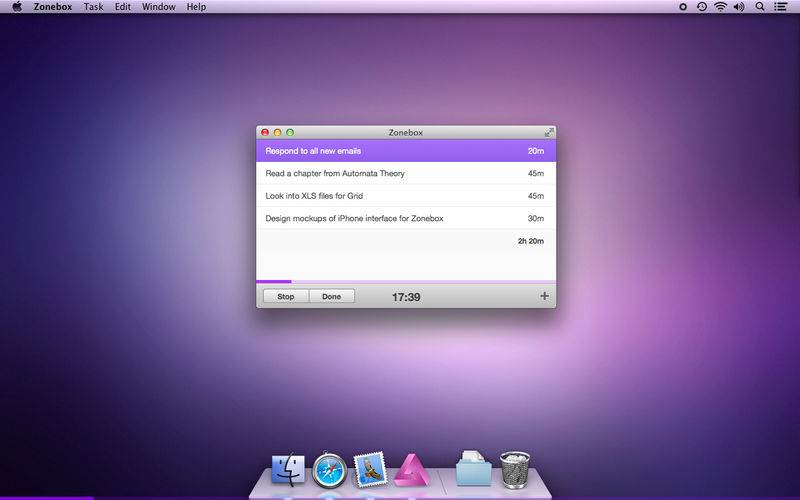
Task: Open Finder from the Dock
Action: tap(288, 470)
